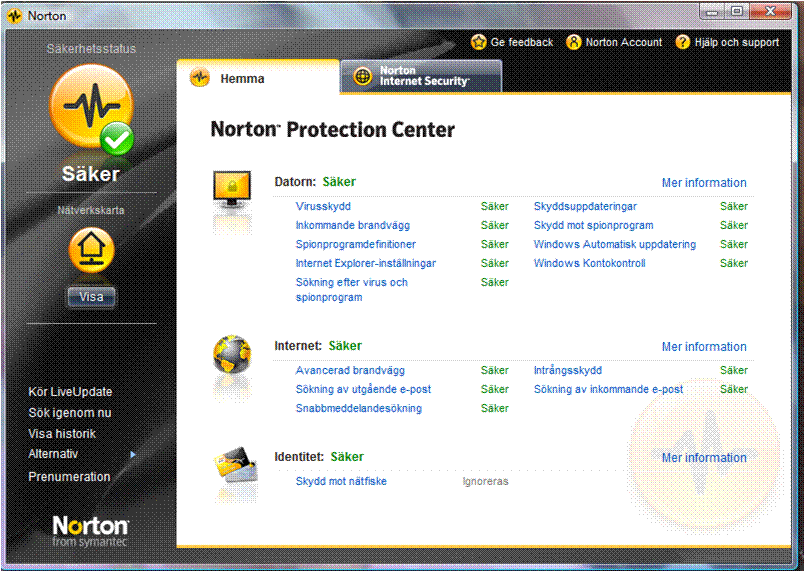Open the Hemma tab

click(x=258, y=78)
